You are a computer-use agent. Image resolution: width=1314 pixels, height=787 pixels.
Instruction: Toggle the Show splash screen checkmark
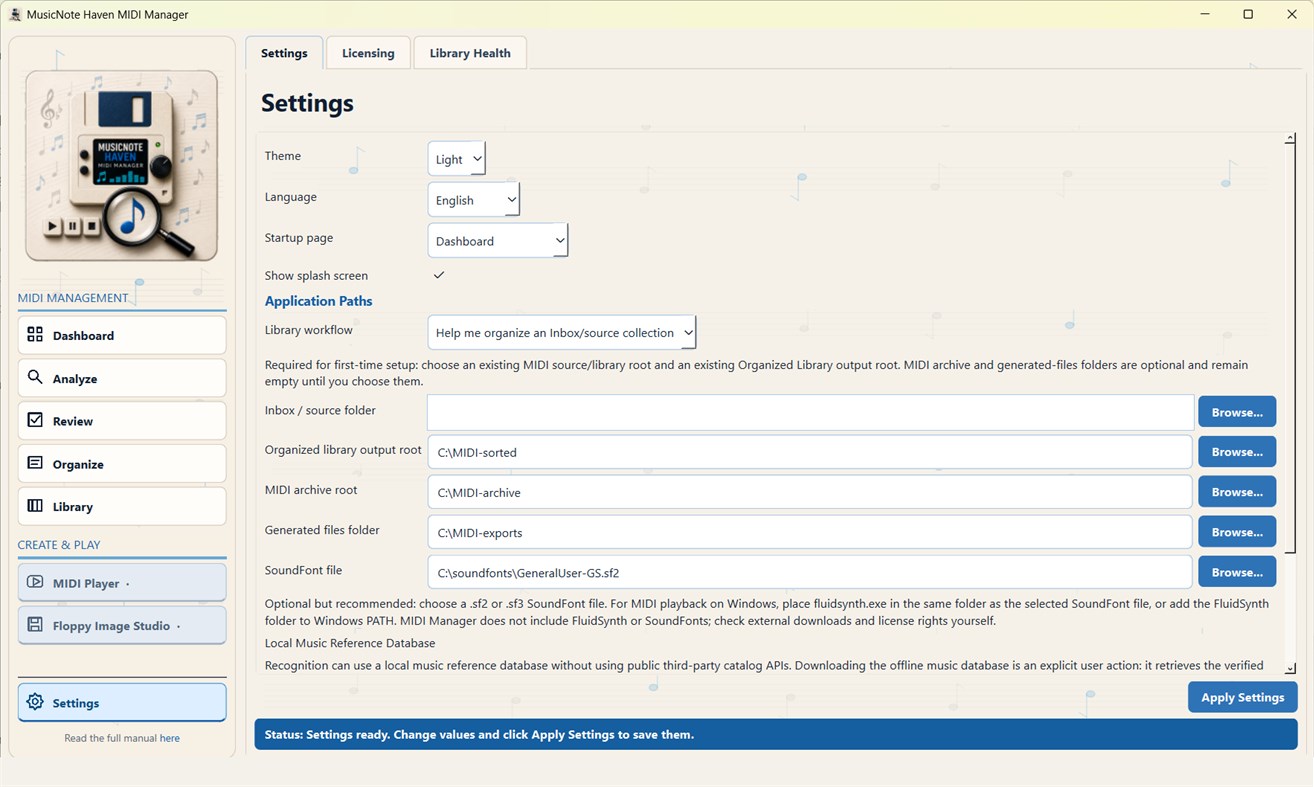pyautogui.click(x=438, y=275)
